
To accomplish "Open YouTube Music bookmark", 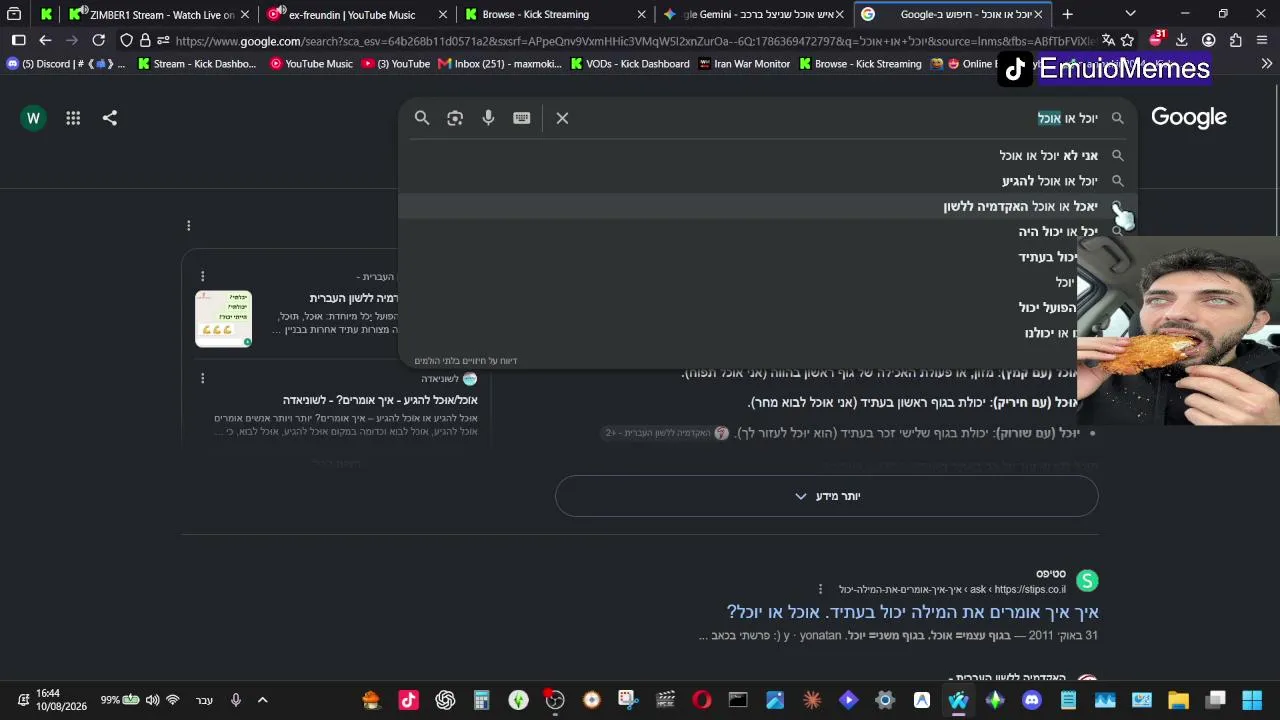I will pyautogui.click(x=311, y=64).
